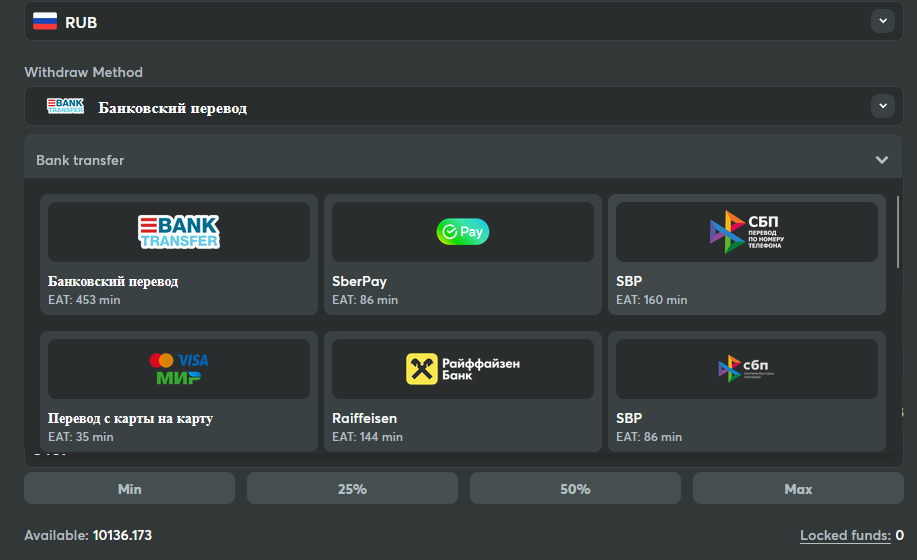Click 25% amount button
The image size is (917, 560).
pos(352,489)
